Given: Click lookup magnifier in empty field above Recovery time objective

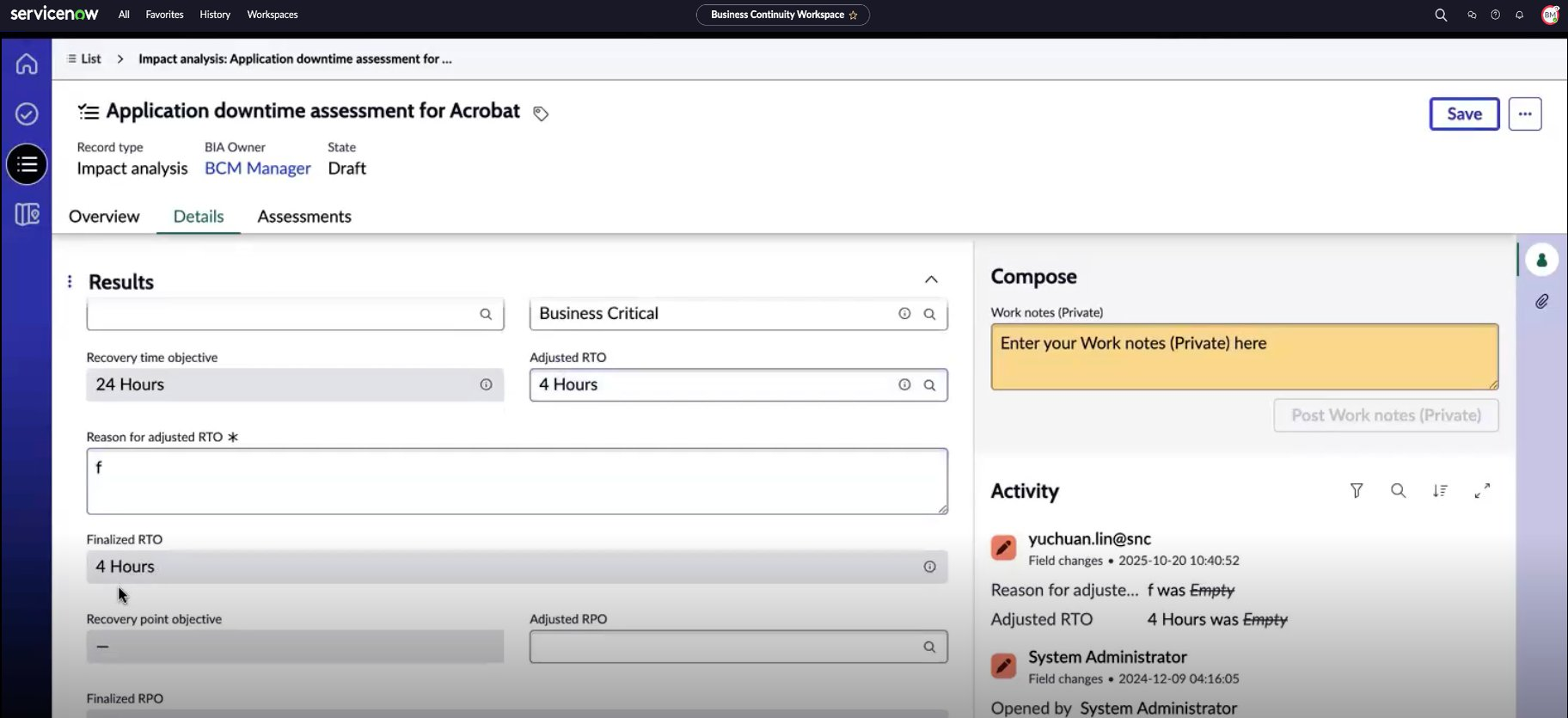Looking at the screenshot, I should [x=486, y=314].
